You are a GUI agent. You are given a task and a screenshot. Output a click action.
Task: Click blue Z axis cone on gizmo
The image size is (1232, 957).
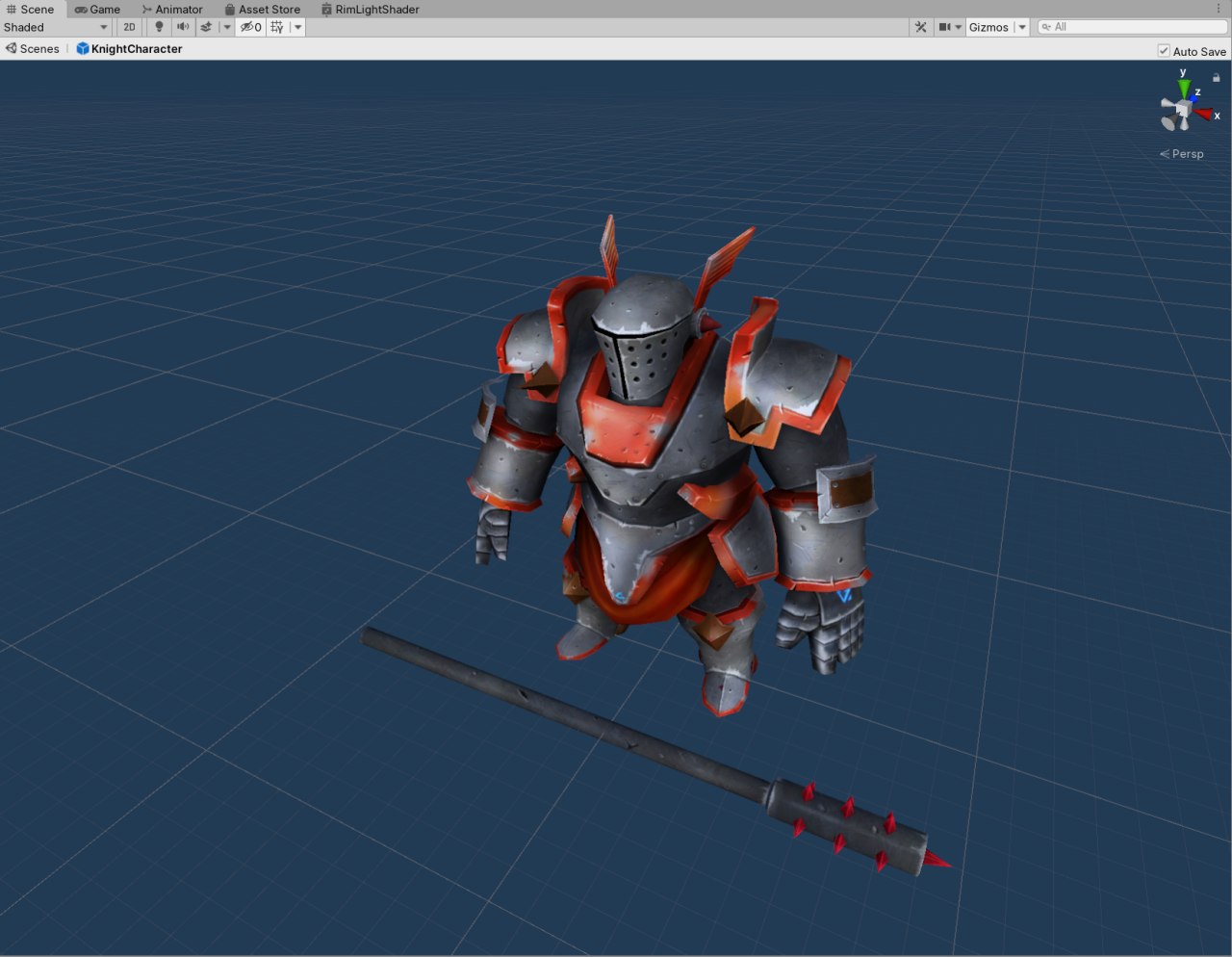click(x=1192, y=98)
